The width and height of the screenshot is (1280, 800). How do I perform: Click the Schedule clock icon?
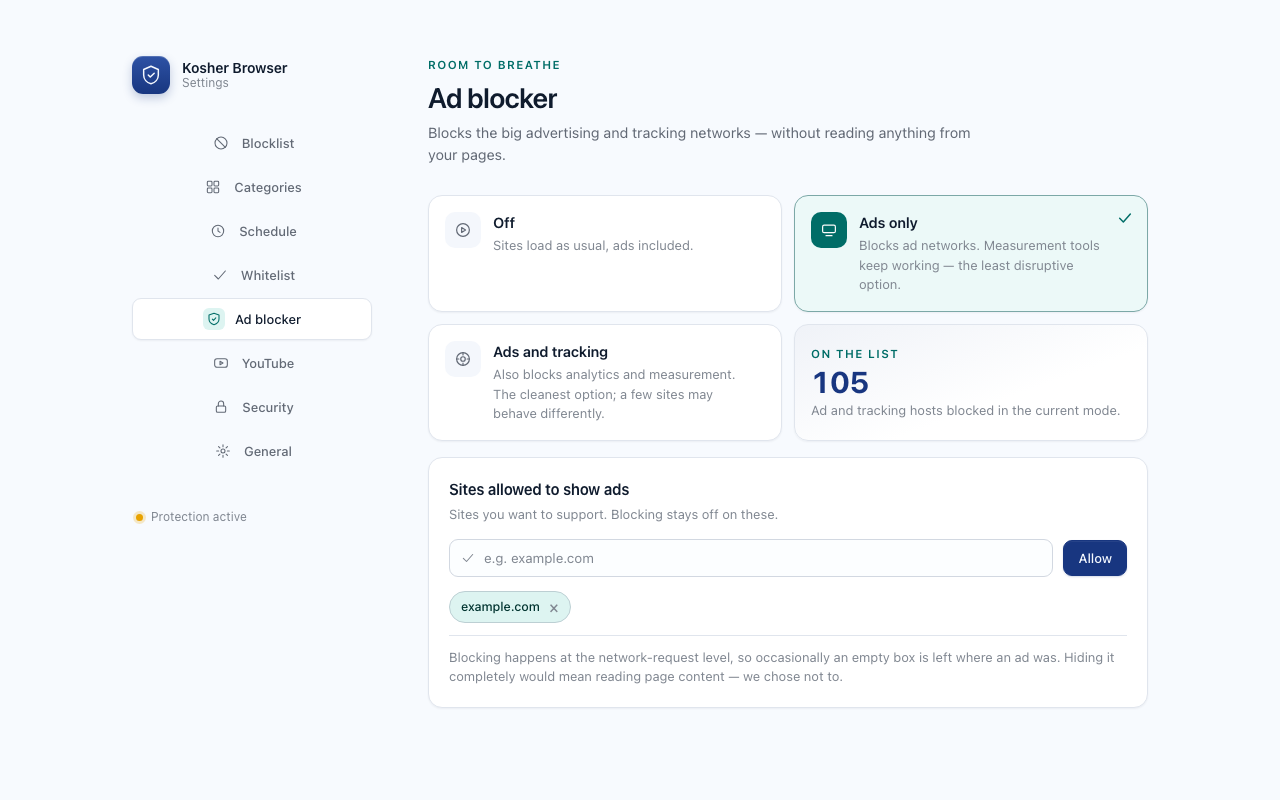pyautogui.click(x=218, y=231)
